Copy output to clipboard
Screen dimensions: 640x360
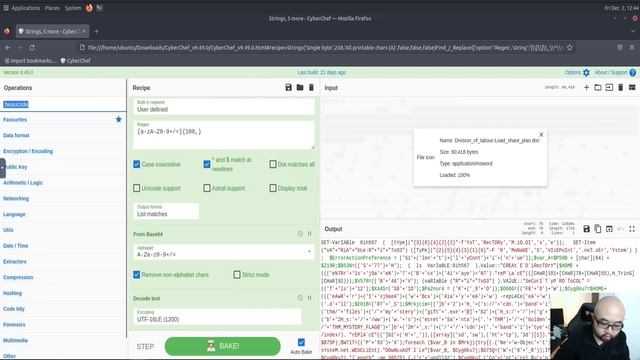pos(598,229)
